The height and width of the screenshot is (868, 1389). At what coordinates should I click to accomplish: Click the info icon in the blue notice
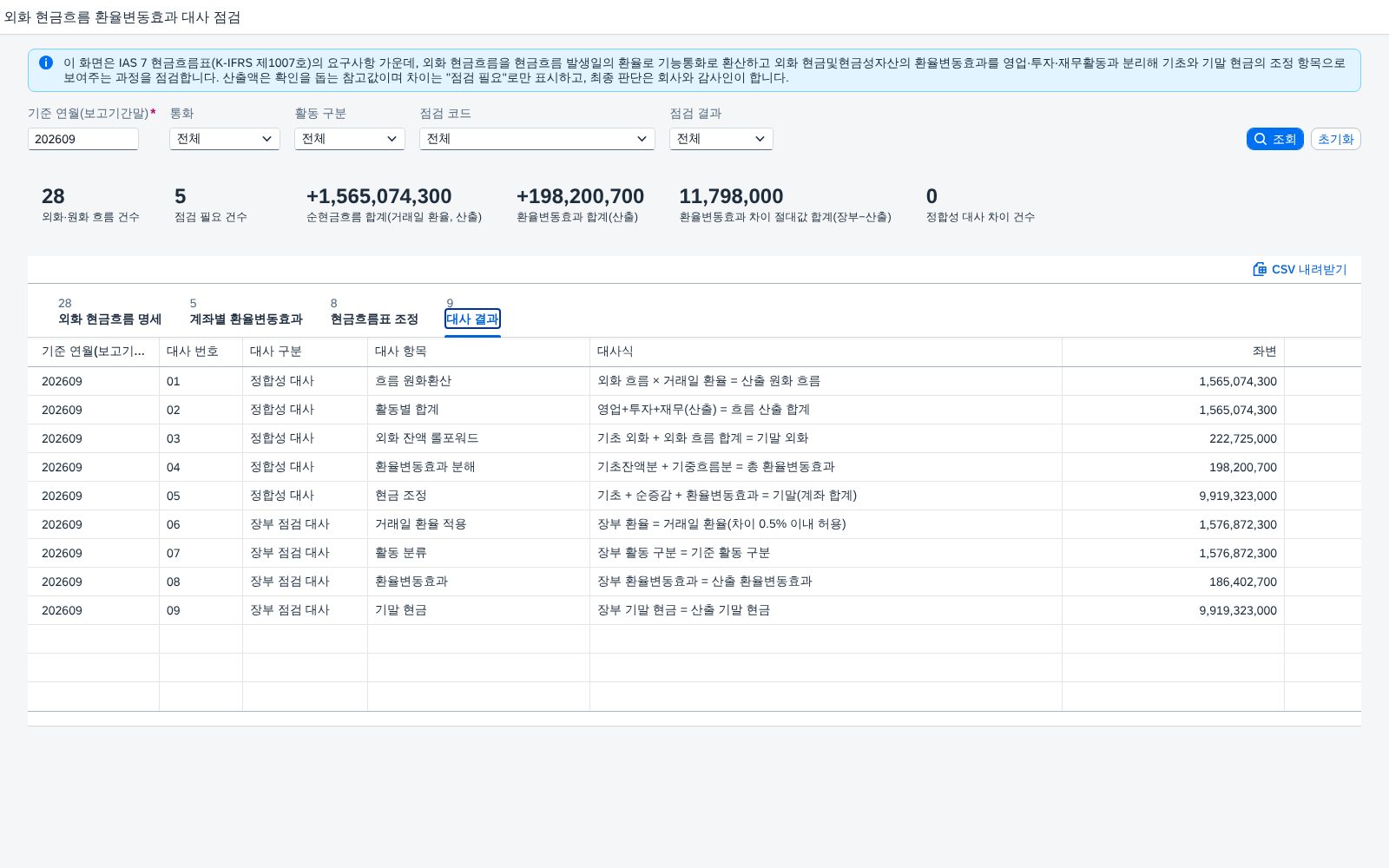(x=46, y=62)
